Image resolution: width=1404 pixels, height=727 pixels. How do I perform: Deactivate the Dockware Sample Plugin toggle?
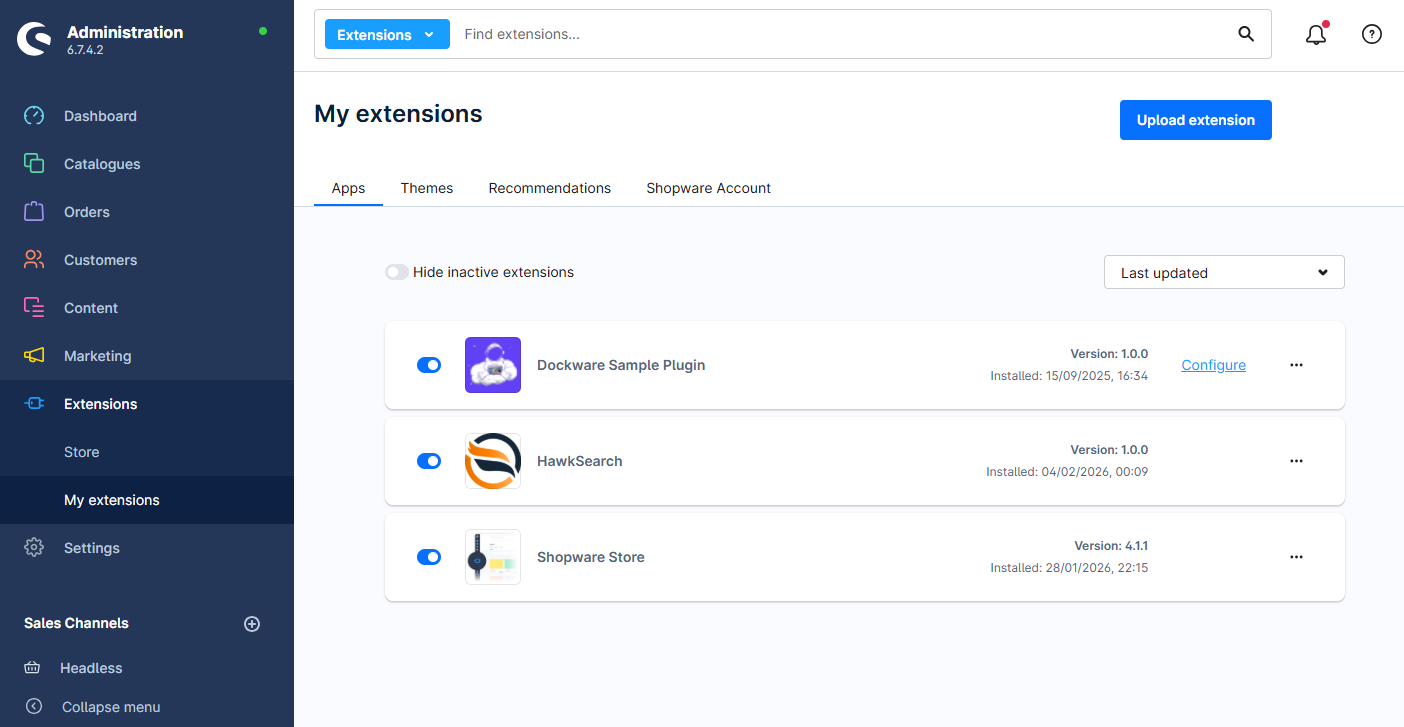(429, 365)
